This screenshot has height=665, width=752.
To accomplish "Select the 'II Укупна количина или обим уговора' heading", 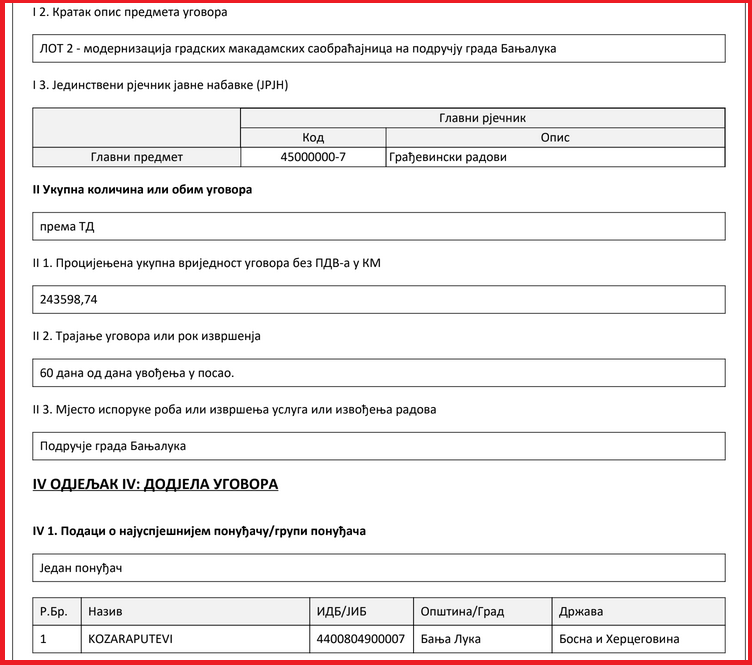I will (x=142, y=190).
